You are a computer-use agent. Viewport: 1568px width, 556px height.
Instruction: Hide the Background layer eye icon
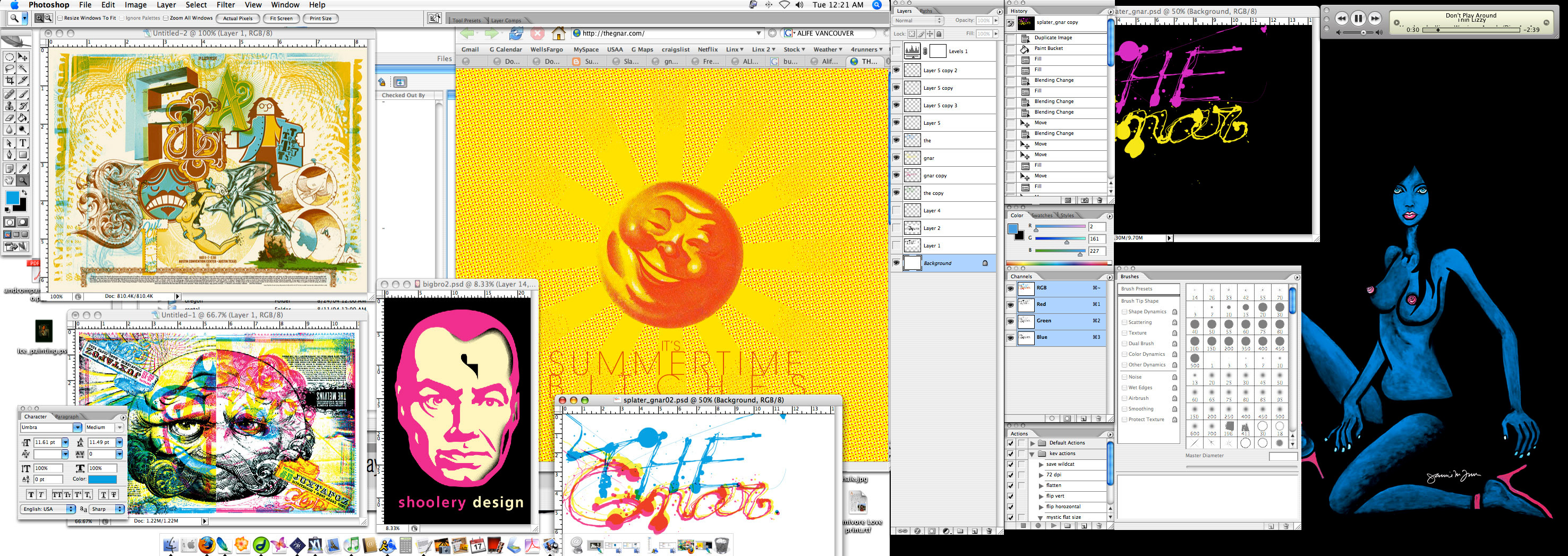tap(896, 263)
